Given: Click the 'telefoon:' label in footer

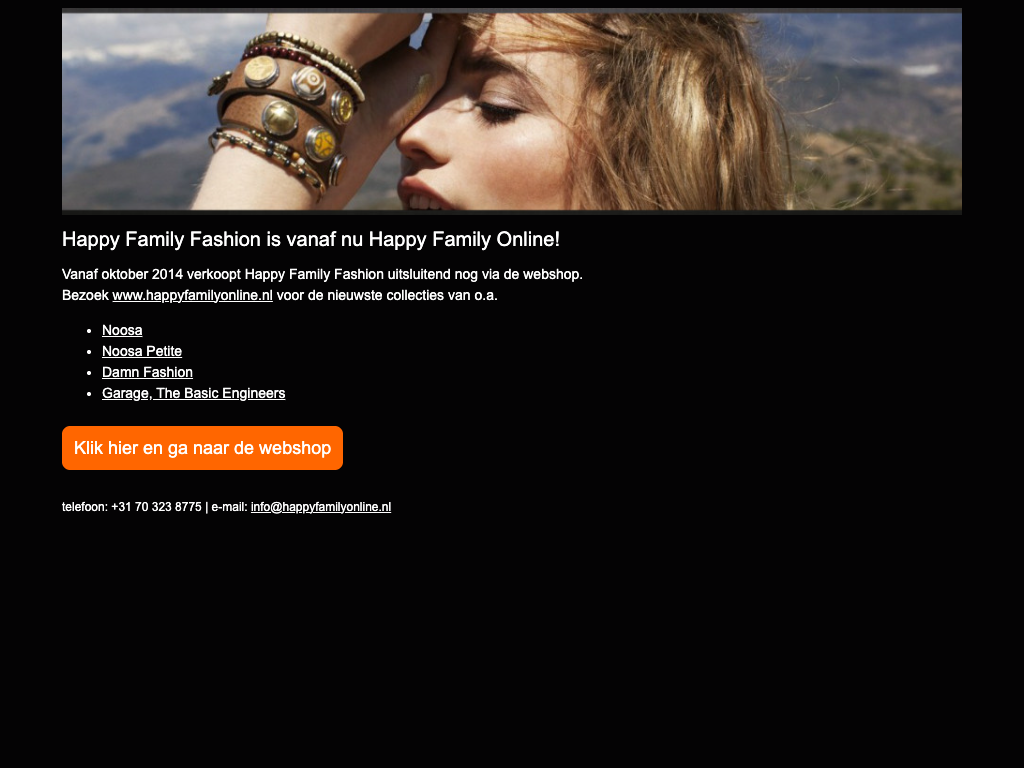Looking at the screenshot, I should click(85, 507).
